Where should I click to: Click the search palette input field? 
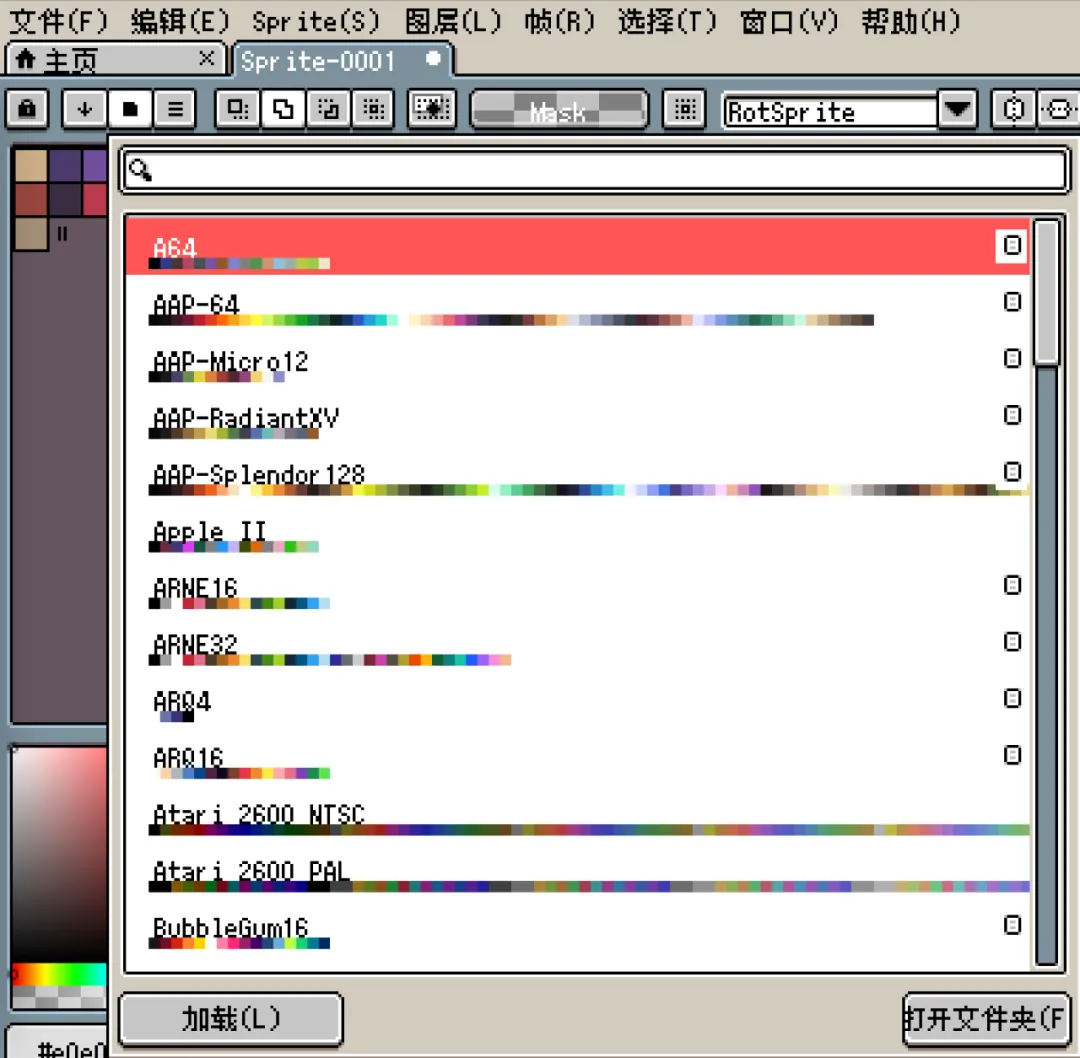[x=595, y=170]
